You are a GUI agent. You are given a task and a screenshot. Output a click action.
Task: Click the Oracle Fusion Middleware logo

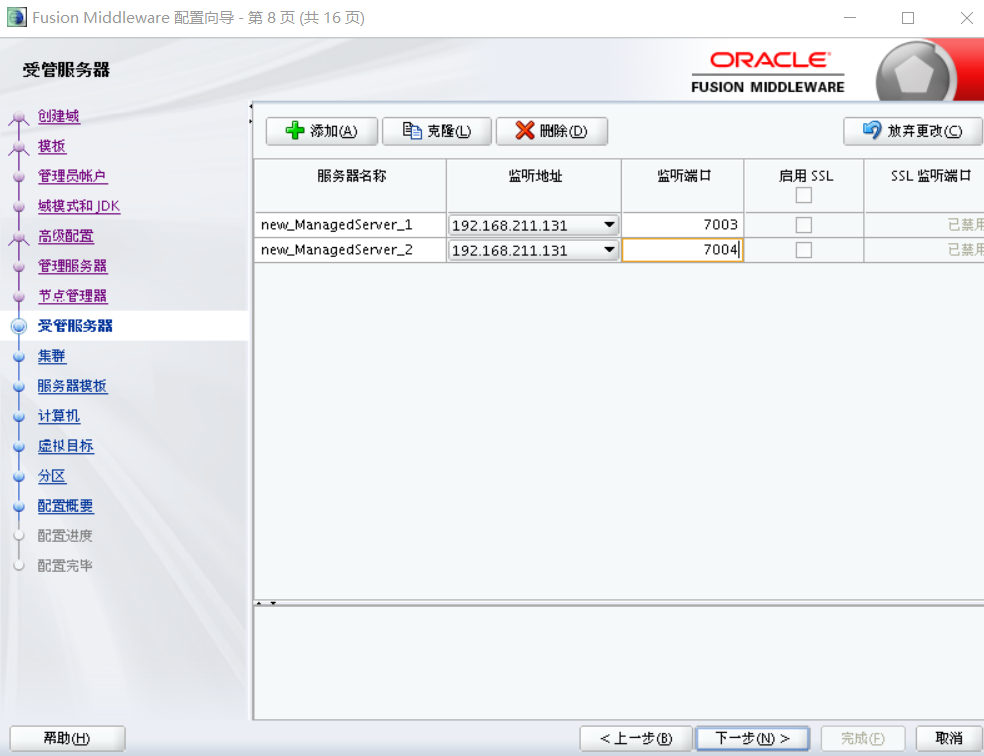(767, 70)
